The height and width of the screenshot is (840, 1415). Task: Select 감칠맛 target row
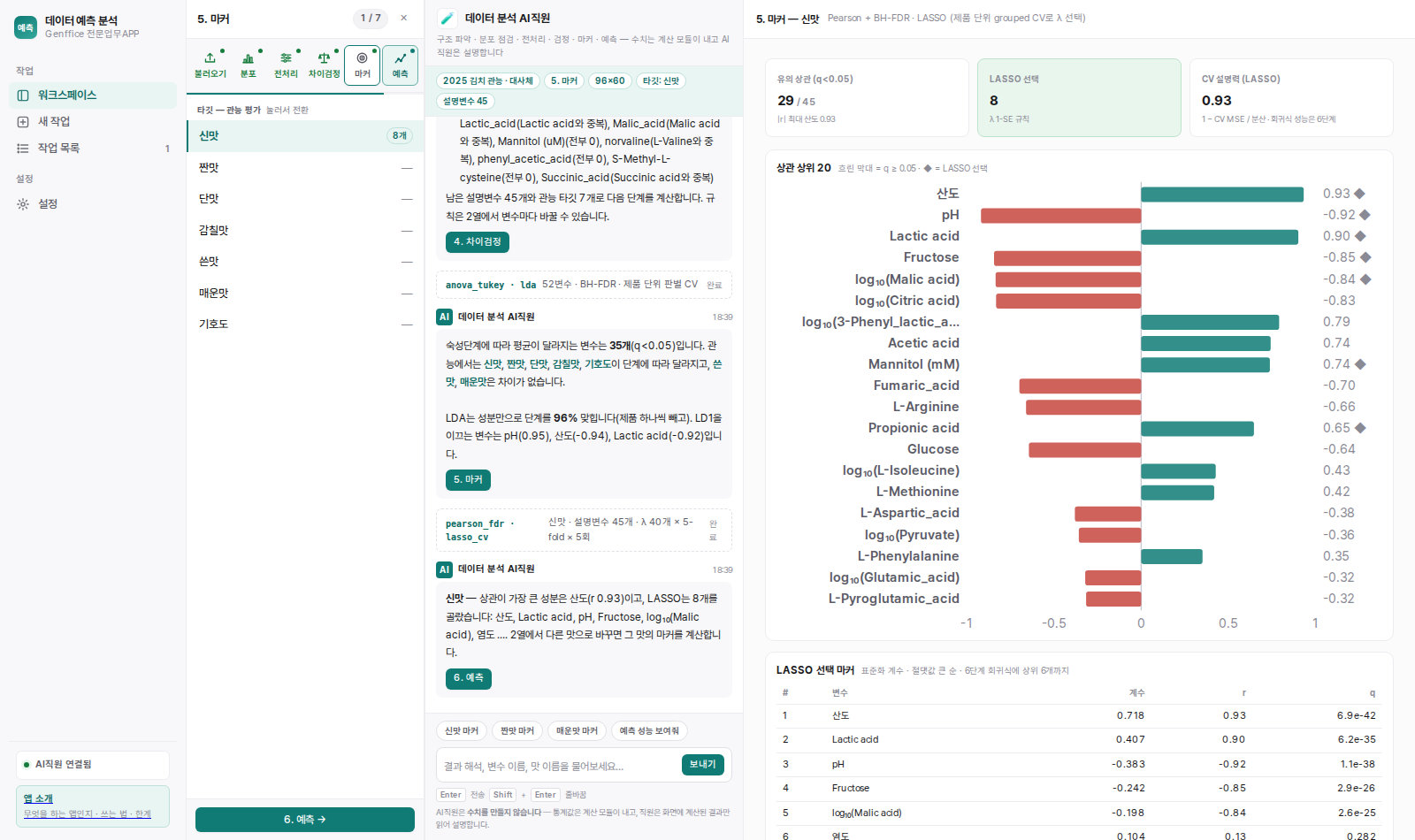(x=305, y=230)
